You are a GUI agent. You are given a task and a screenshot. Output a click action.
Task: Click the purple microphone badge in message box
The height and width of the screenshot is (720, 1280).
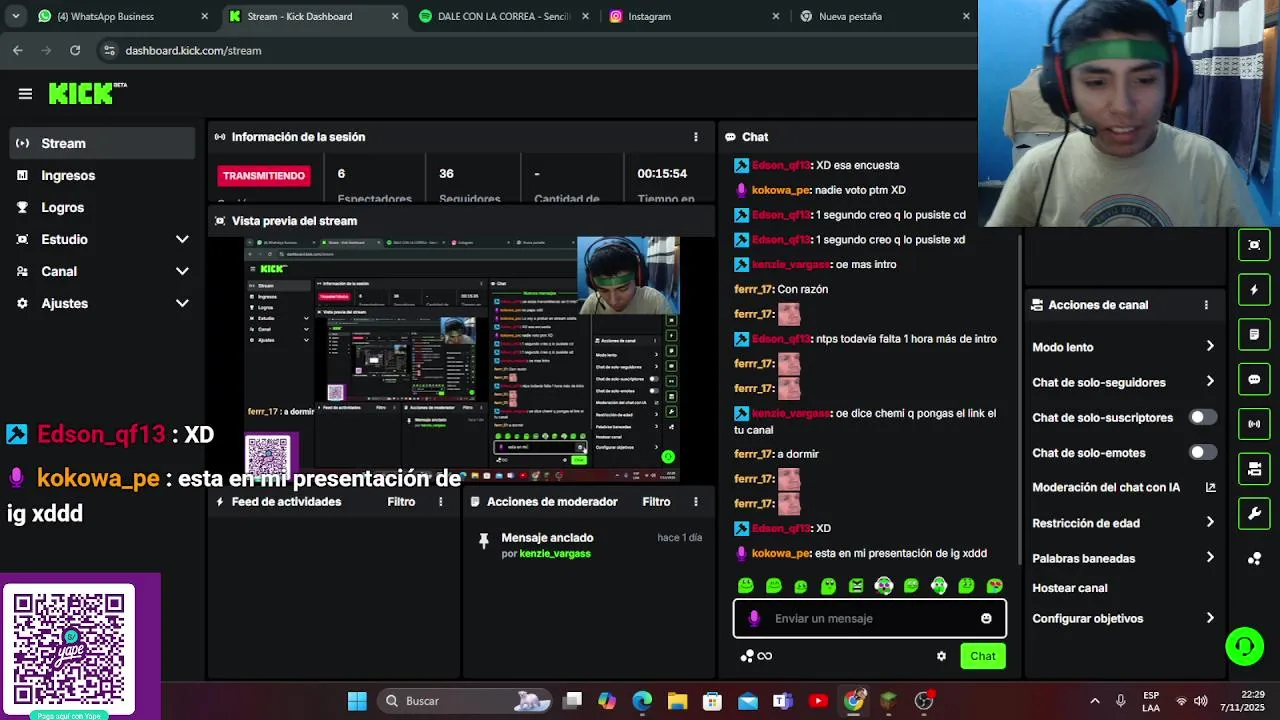point(753,618)
